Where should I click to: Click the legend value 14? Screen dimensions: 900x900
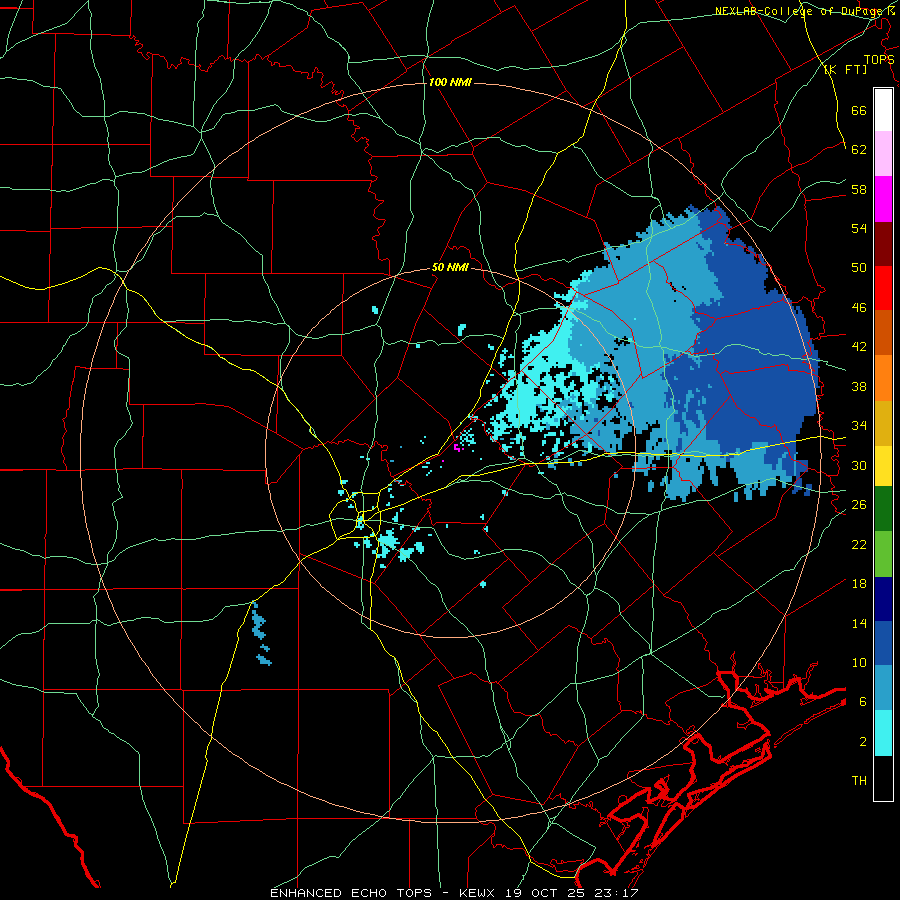pos(859,623)
